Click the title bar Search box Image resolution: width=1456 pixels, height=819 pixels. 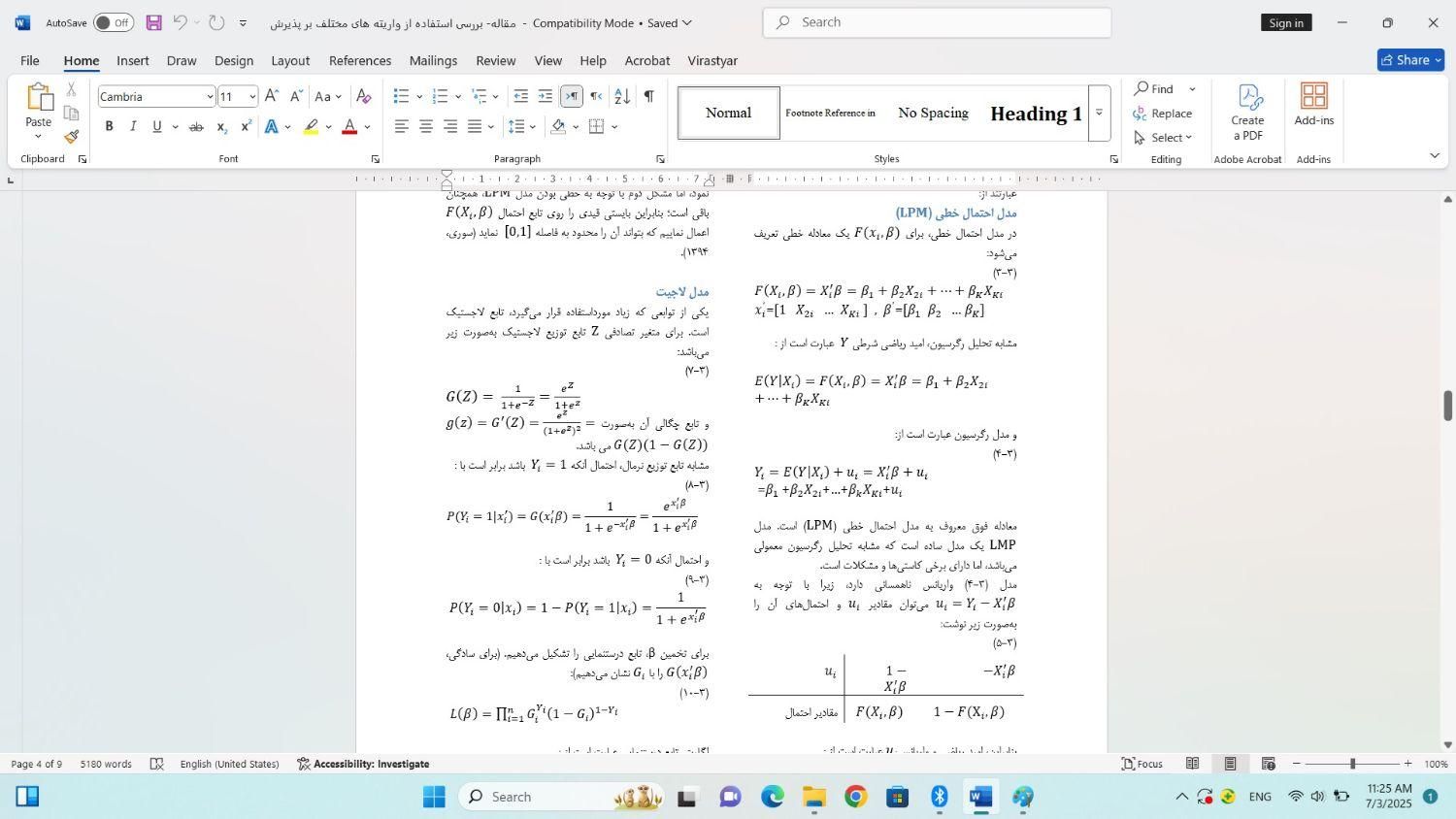(937, 22)
